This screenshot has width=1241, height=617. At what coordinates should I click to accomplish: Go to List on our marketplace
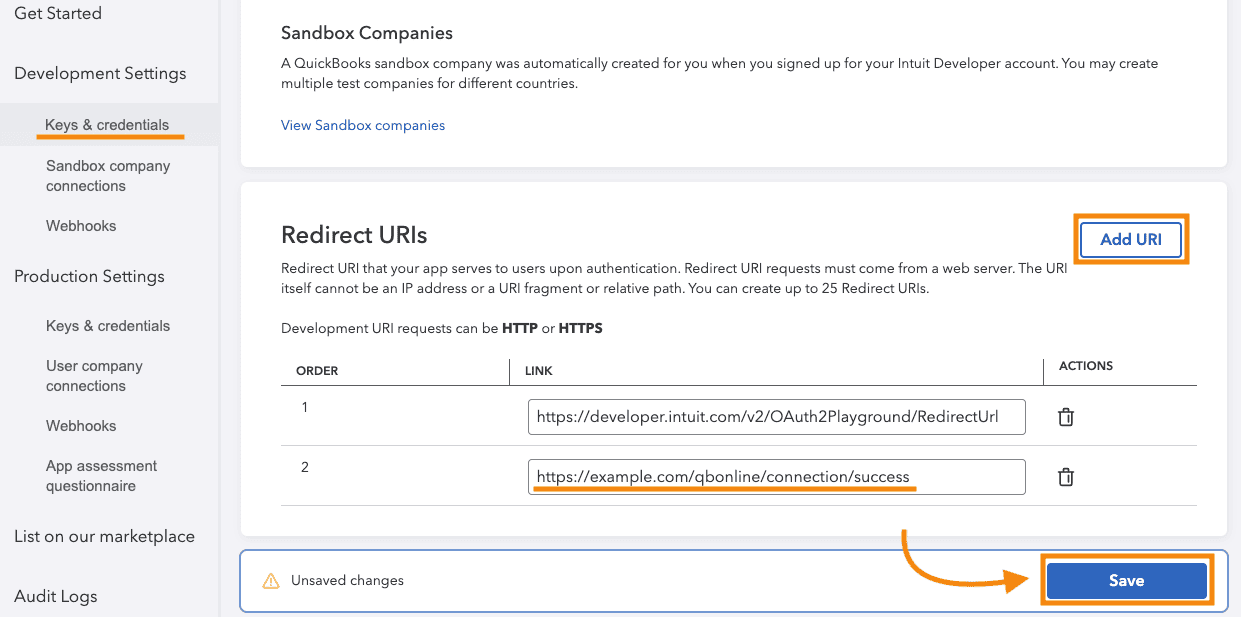(104, 536)
